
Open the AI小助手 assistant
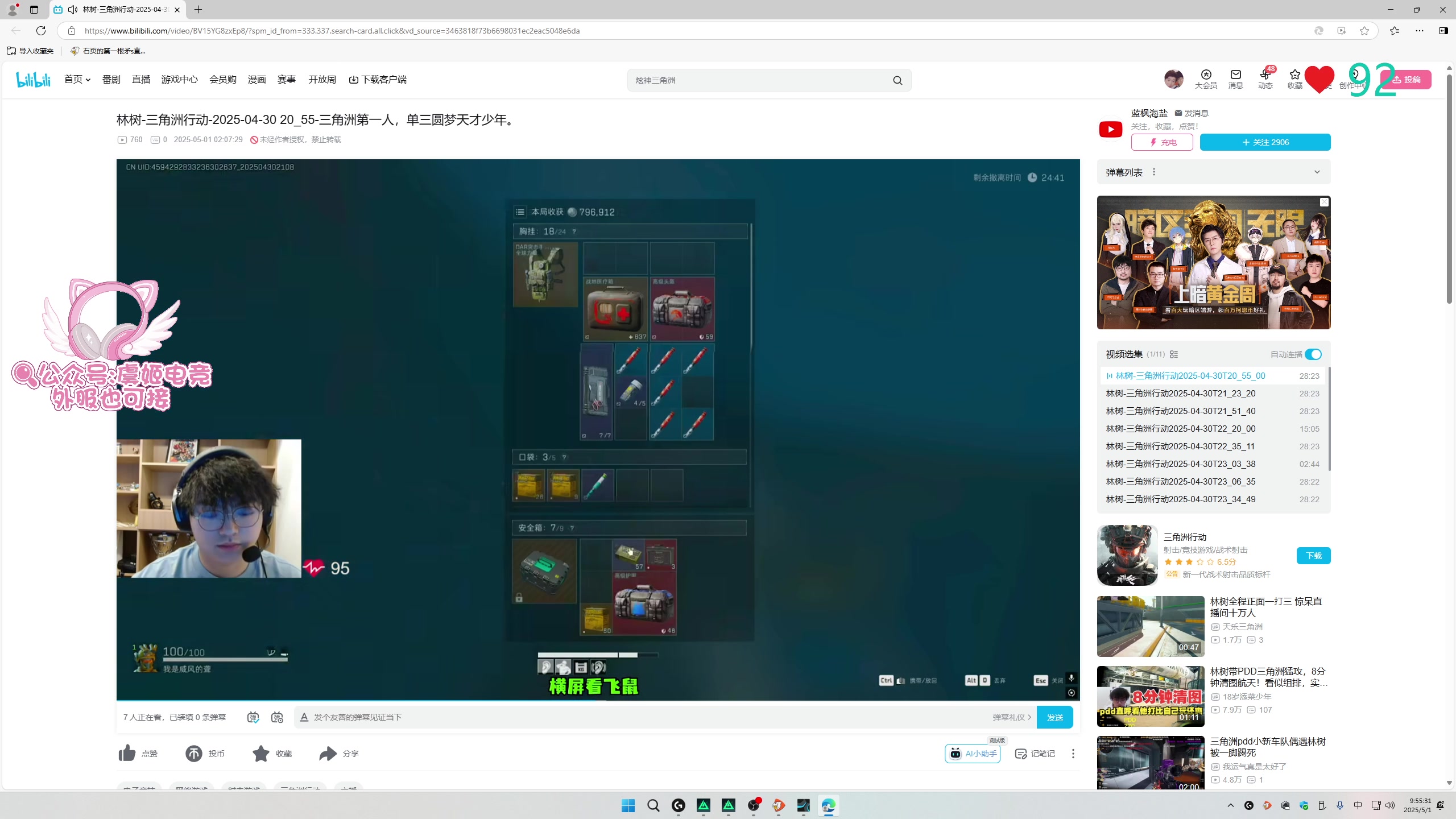pyautogui.click(x=973, y=753)
